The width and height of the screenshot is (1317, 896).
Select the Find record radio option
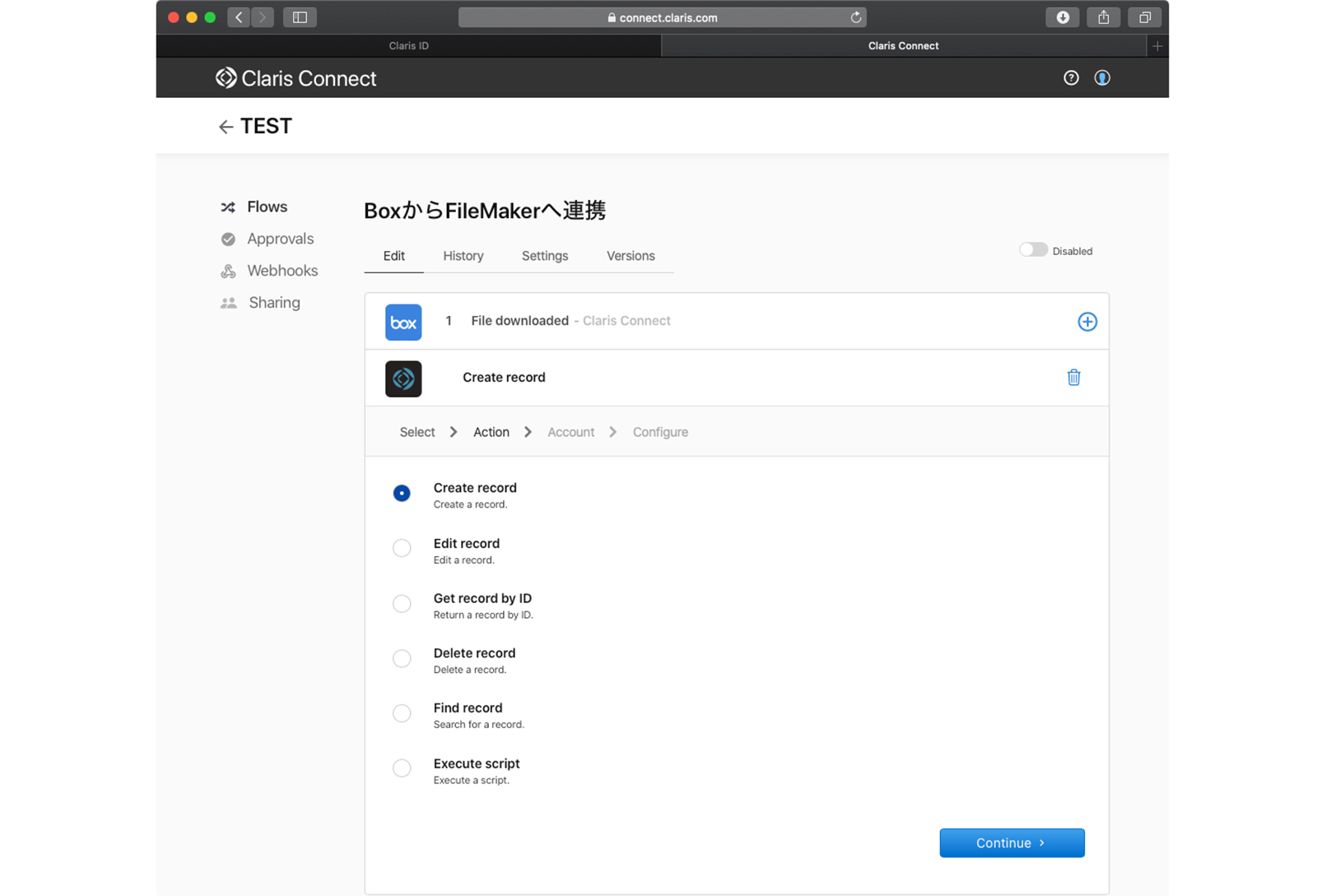pos(402,713)
